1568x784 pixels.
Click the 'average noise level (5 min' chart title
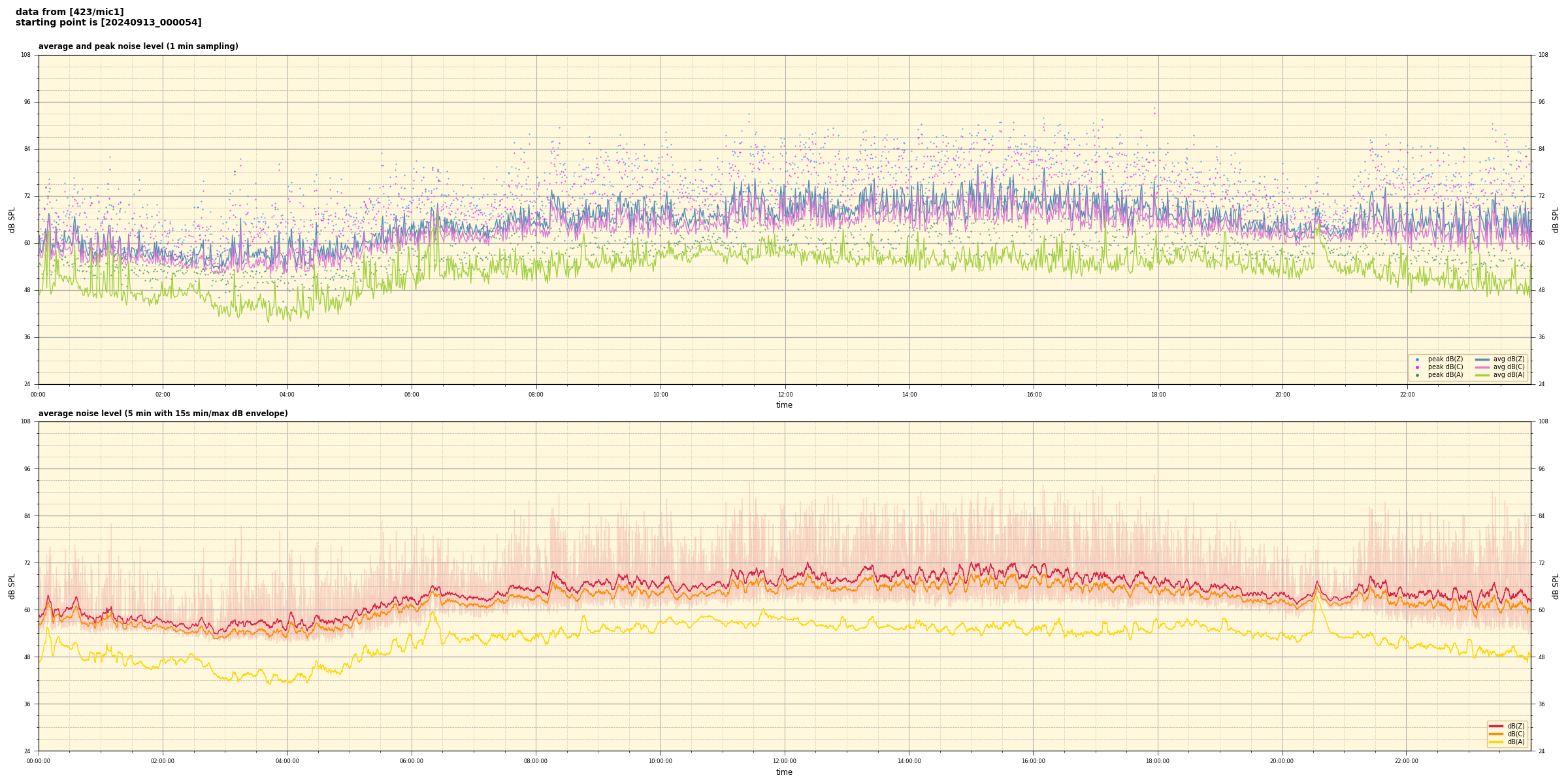[163, 414]
